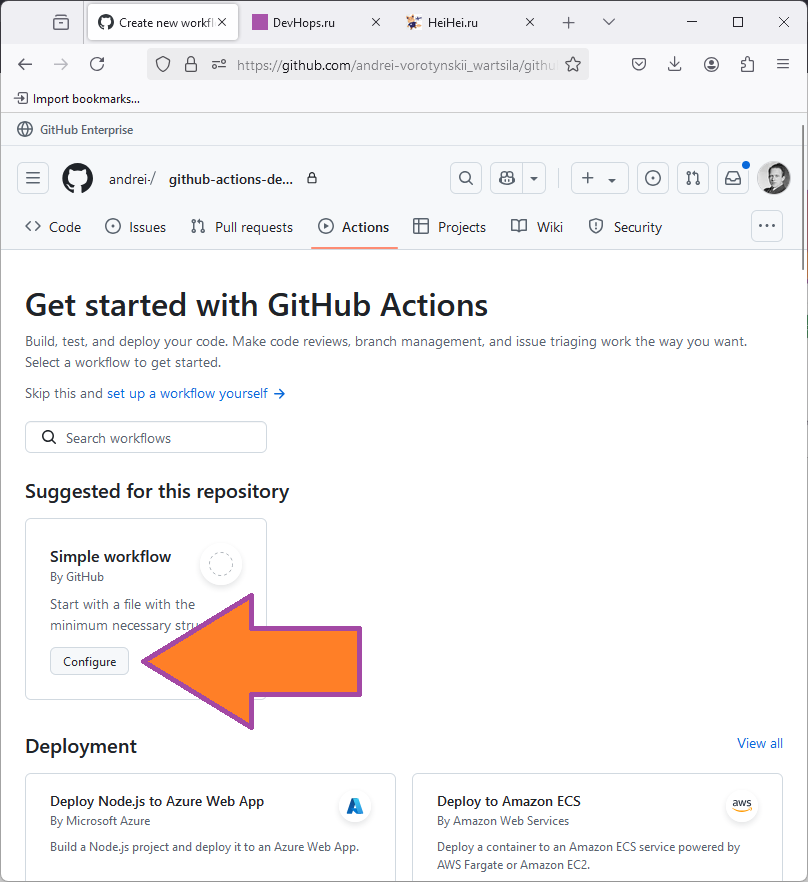808x882 pixels.
Task: Show more repository tabs via ellipsis
Action: click(767, 226)
